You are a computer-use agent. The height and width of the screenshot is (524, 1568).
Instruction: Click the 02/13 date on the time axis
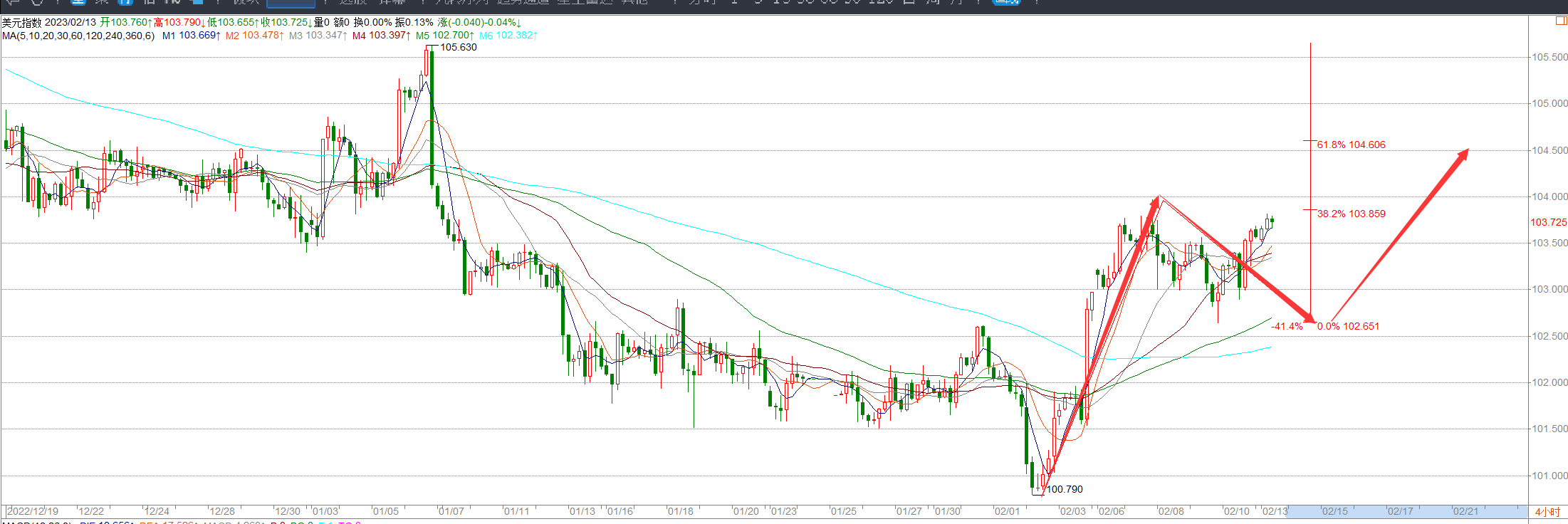(x=1275, y=511)
